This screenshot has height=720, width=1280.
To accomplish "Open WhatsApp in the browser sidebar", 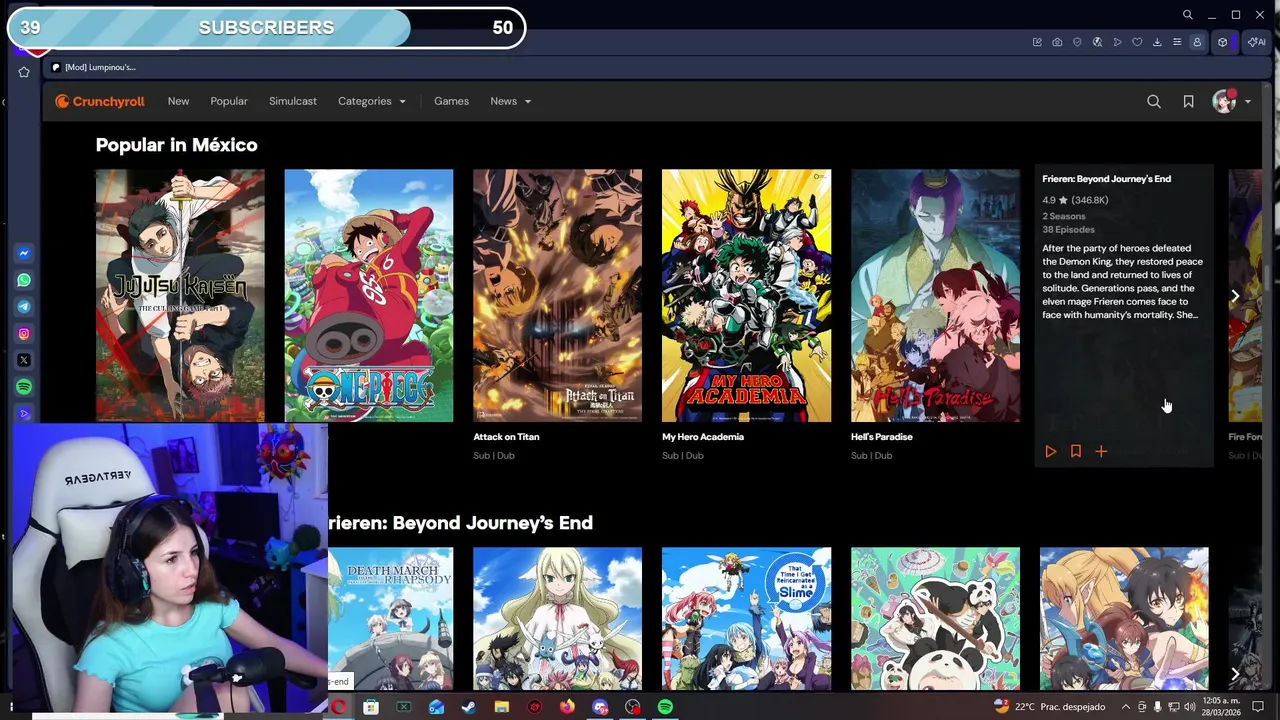I will pos(24,280).
